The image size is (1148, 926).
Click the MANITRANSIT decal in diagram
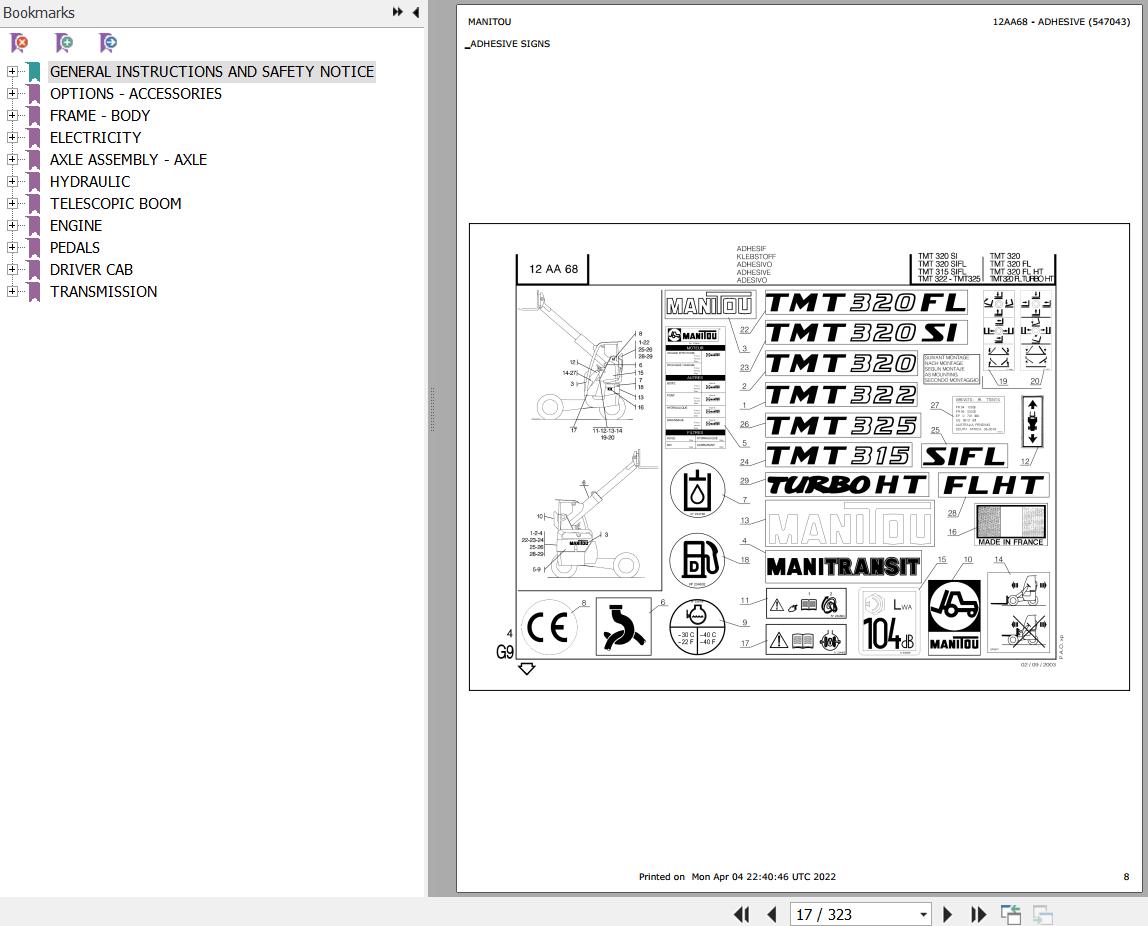tap(843, 567)
